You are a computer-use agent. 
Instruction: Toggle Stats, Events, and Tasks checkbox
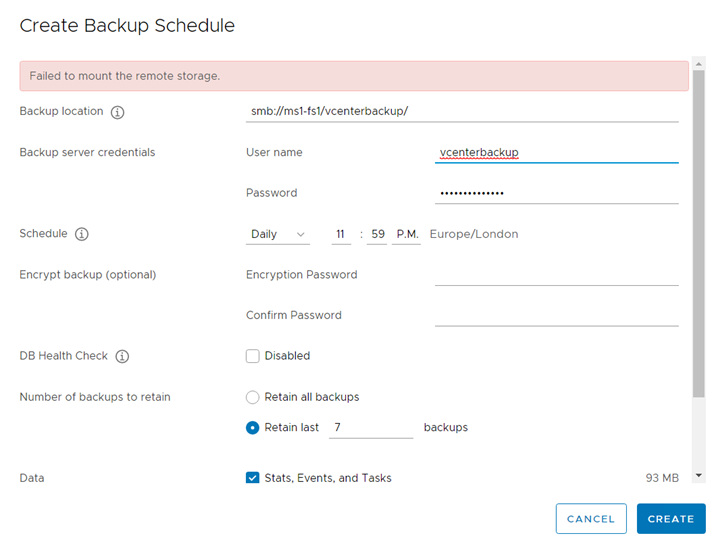pyautogui.click(x=253, y=478)
